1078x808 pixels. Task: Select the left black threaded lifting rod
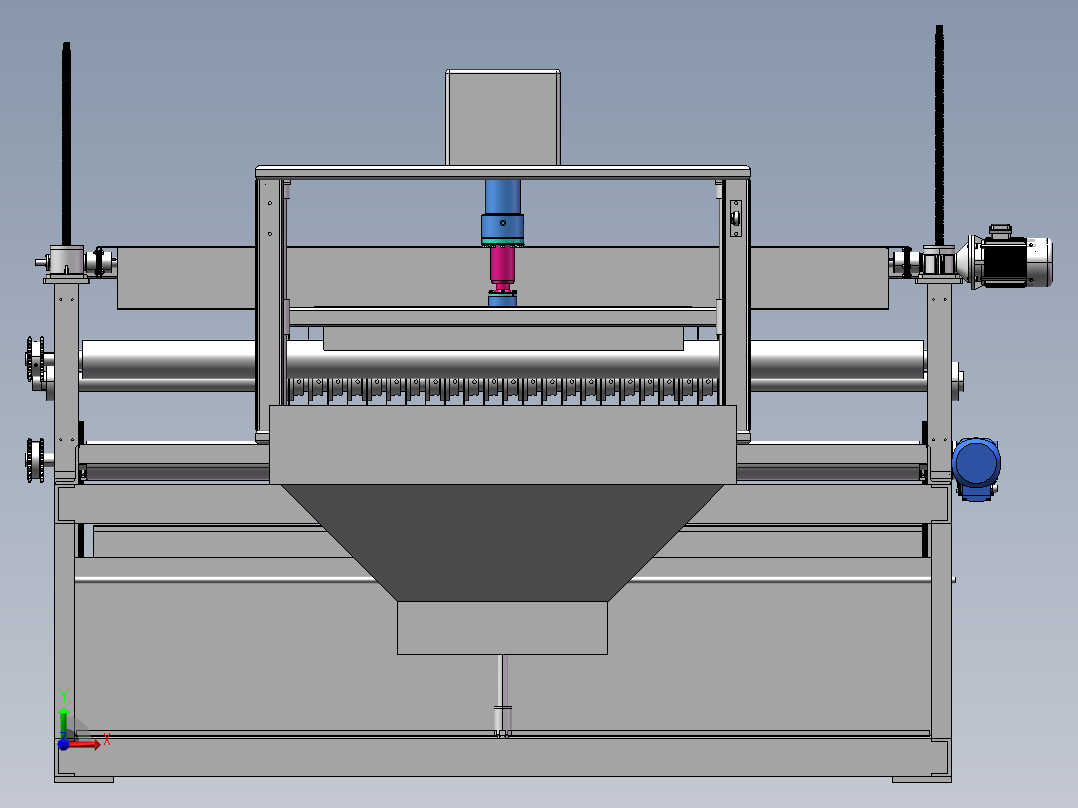point(66,144)
